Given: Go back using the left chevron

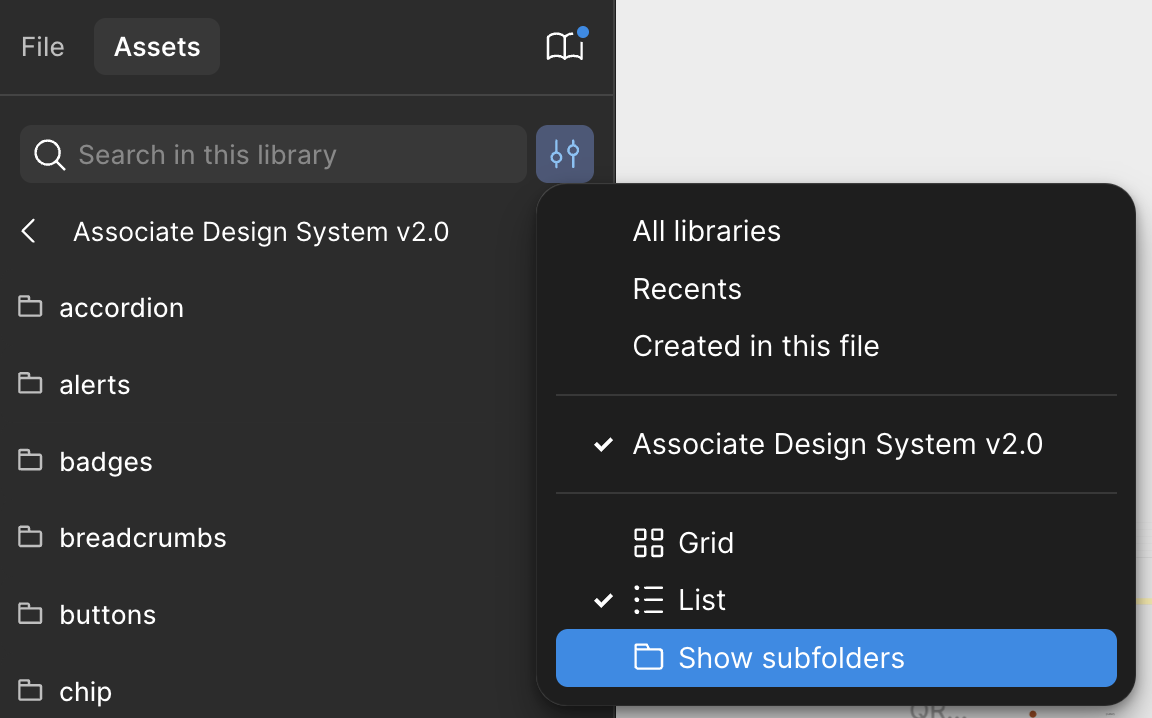Looking at the screenshot, I should click(x=29, y=231).
